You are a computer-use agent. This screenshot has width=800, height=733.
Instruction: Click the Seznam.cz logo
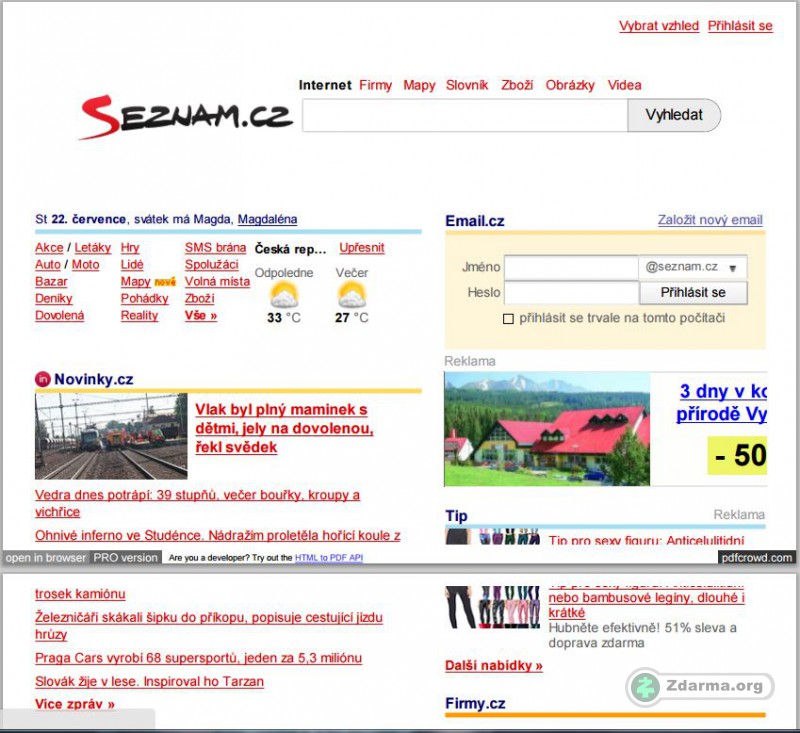(x=186, y=117)
